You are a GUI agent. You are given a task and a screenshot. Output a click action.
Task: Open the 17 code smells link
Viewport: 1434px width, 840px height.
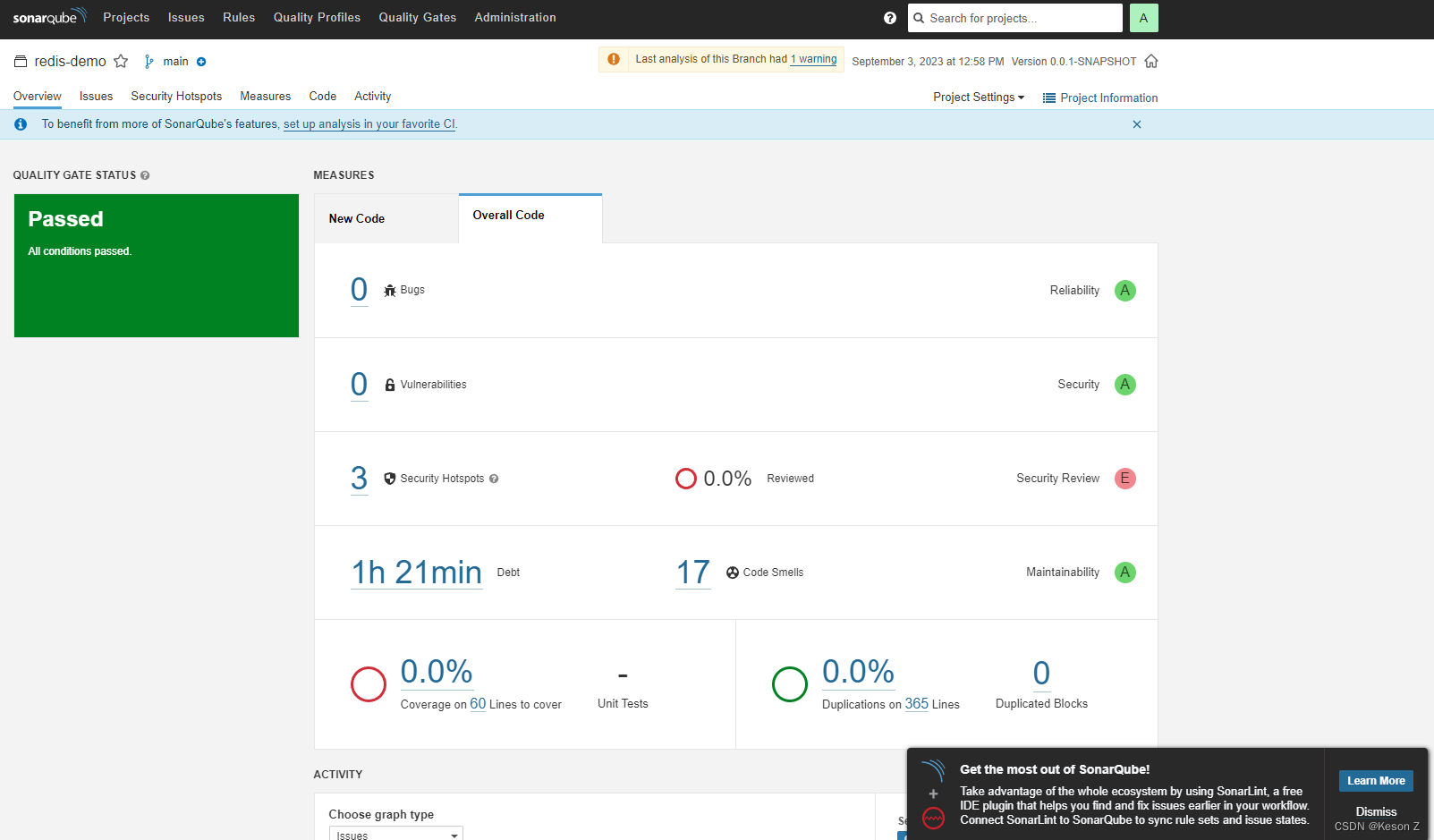coord(693,573)
